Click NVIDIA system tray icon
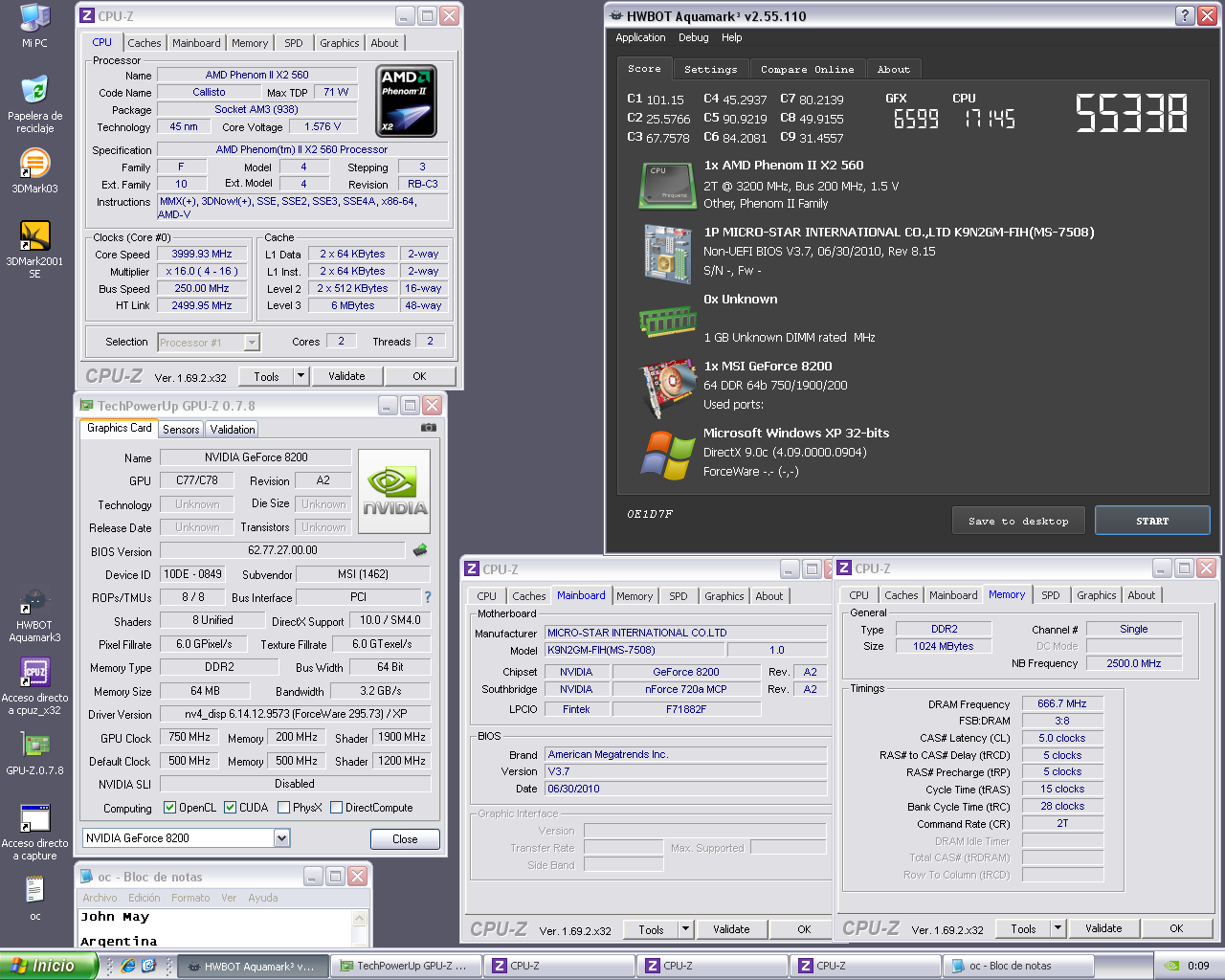Viewport: 1225px width, 980px height. point(1171,966)
